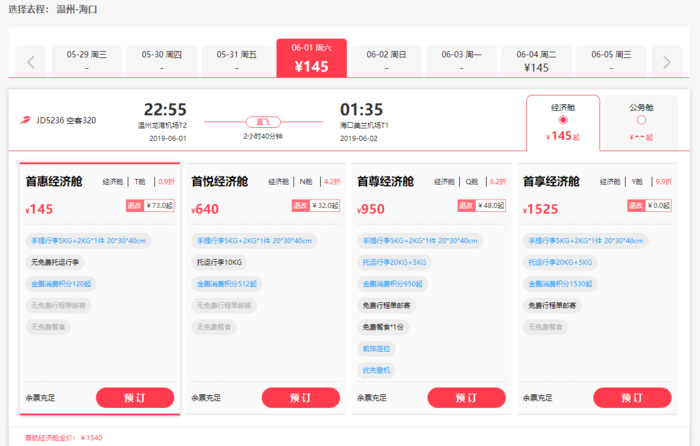
Task: Go to later dates with right arrow
Action: [x=667, y=62]
